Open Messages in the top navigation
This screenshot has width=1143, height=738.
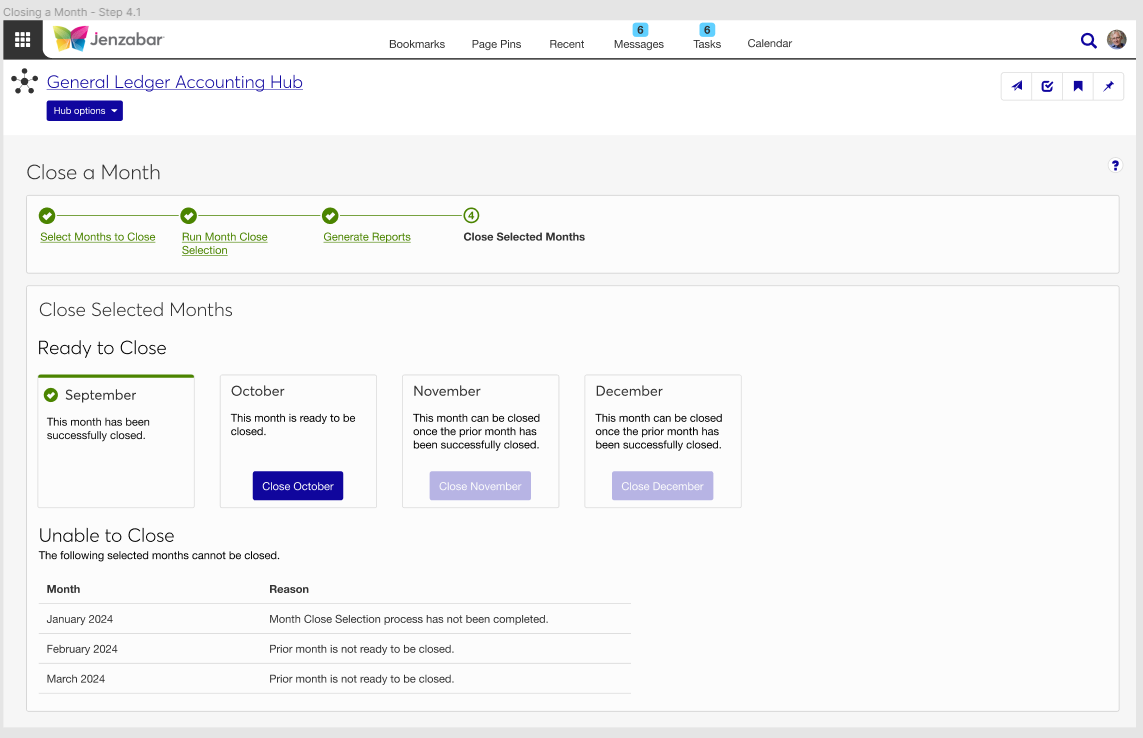[639, 44]
